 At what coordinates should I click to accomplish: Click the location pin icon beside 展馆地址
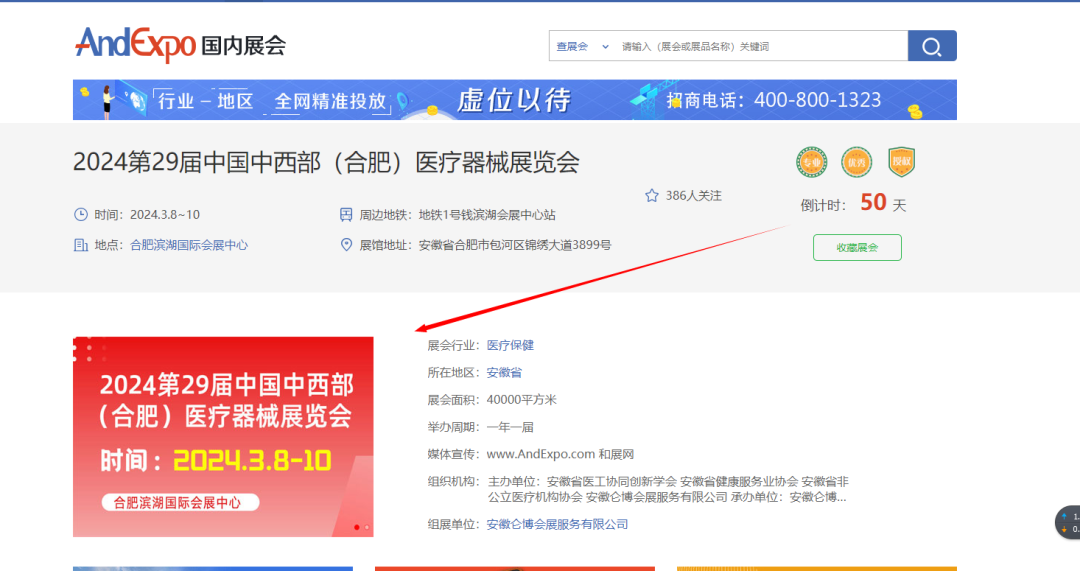(346, 245)
